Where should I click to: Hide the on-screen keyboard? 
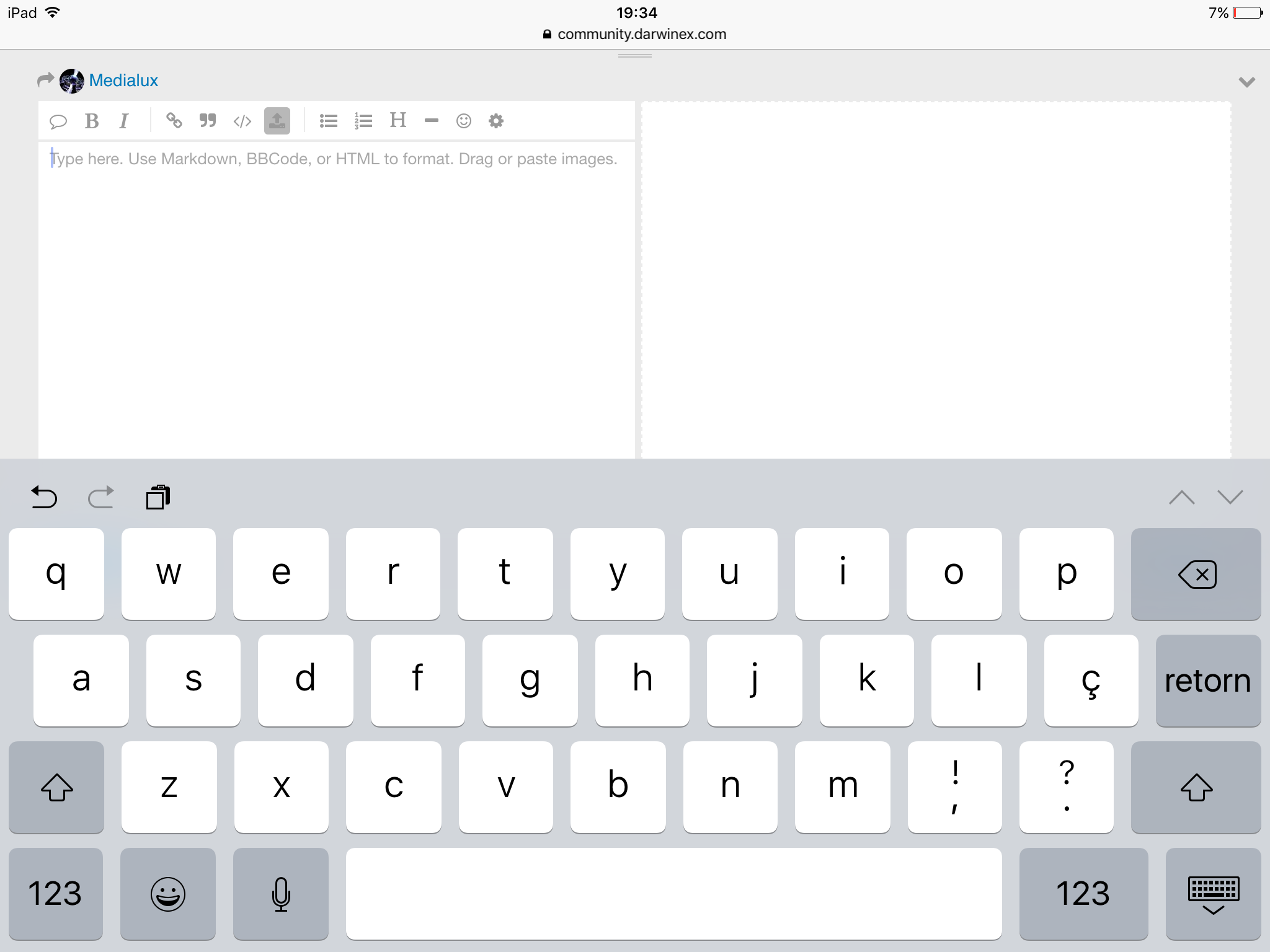[1213, 894]
